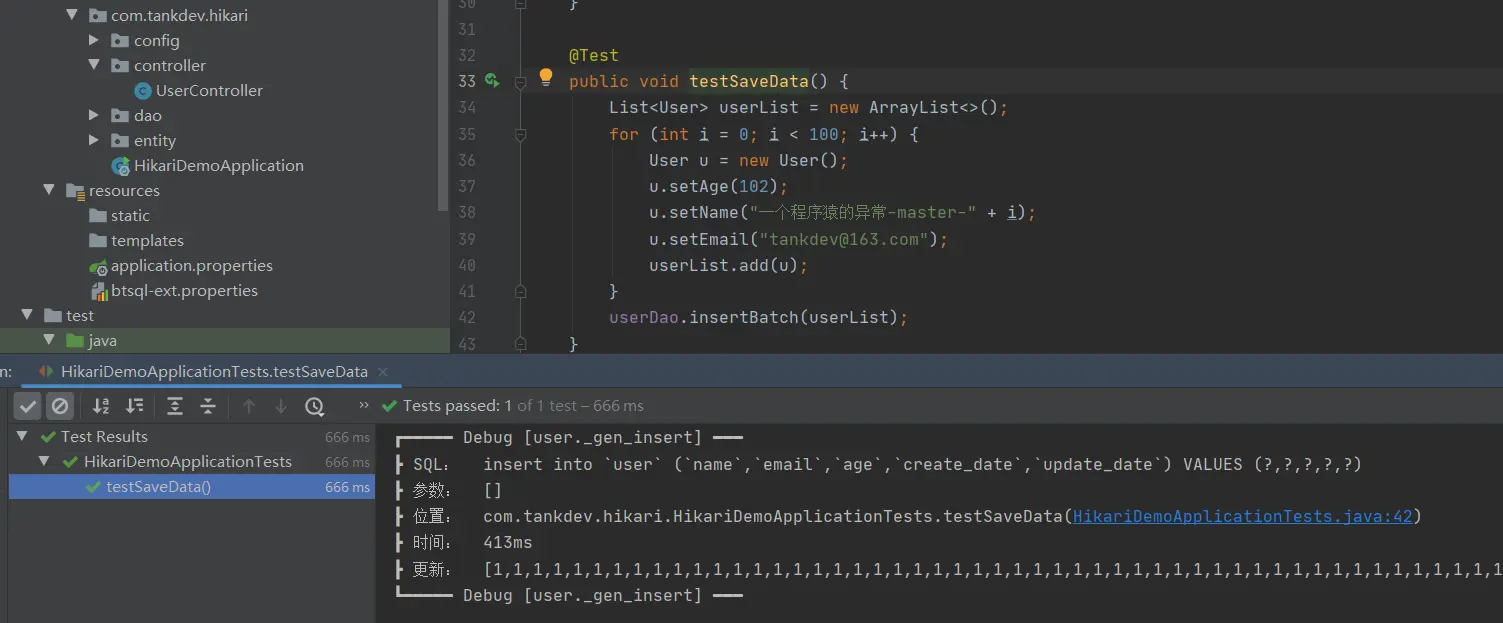Click the btsql-ext.properties file icon

click(x=98, y=291)
